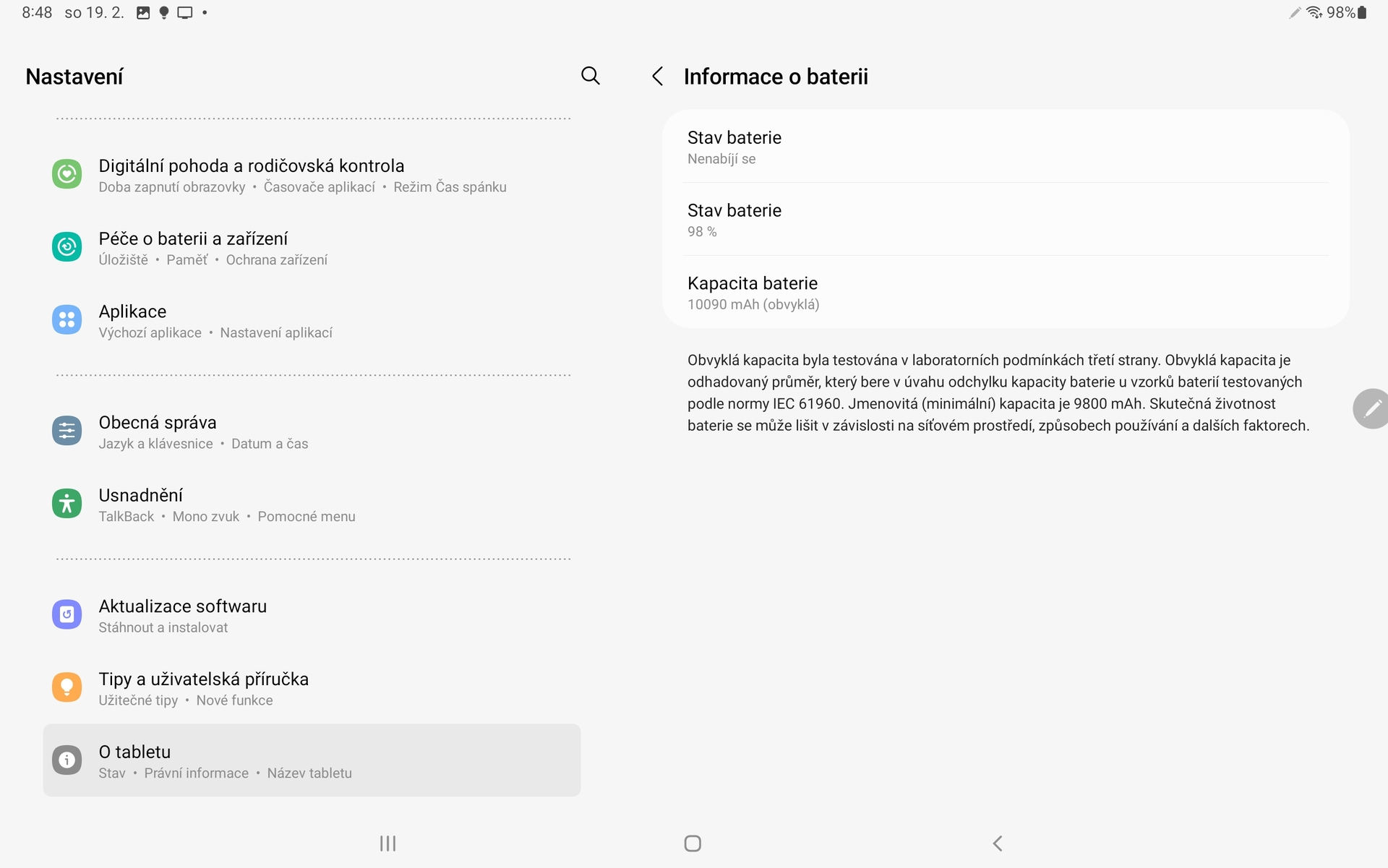Image resolution: width=1388 pixels, height=868 pixels.
Task: Tap Stáhnout a instalovat under Aktualizace softwaru
Action: coord(163,627)
